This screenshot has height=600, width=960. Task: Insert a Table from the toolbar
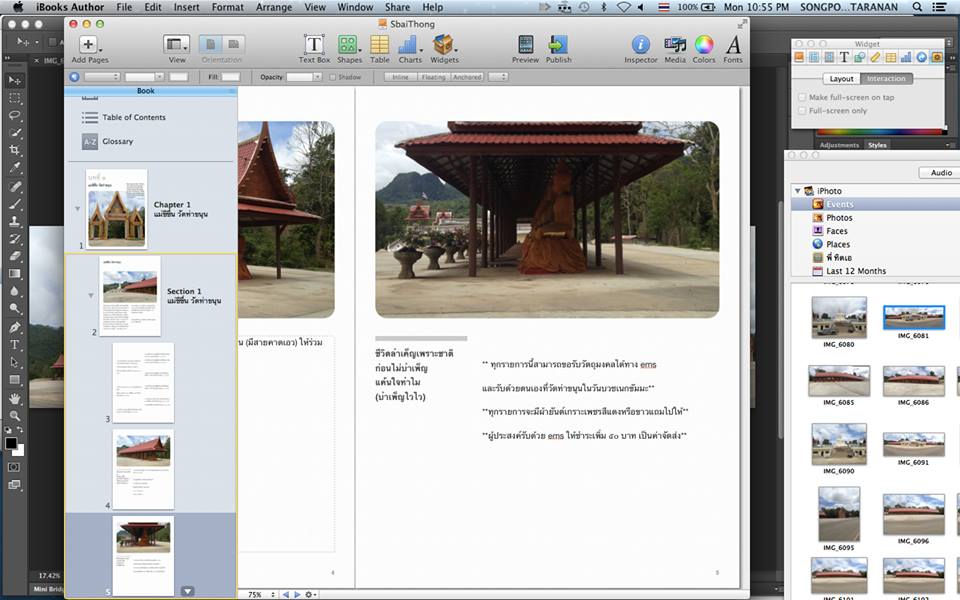point(380,44)
